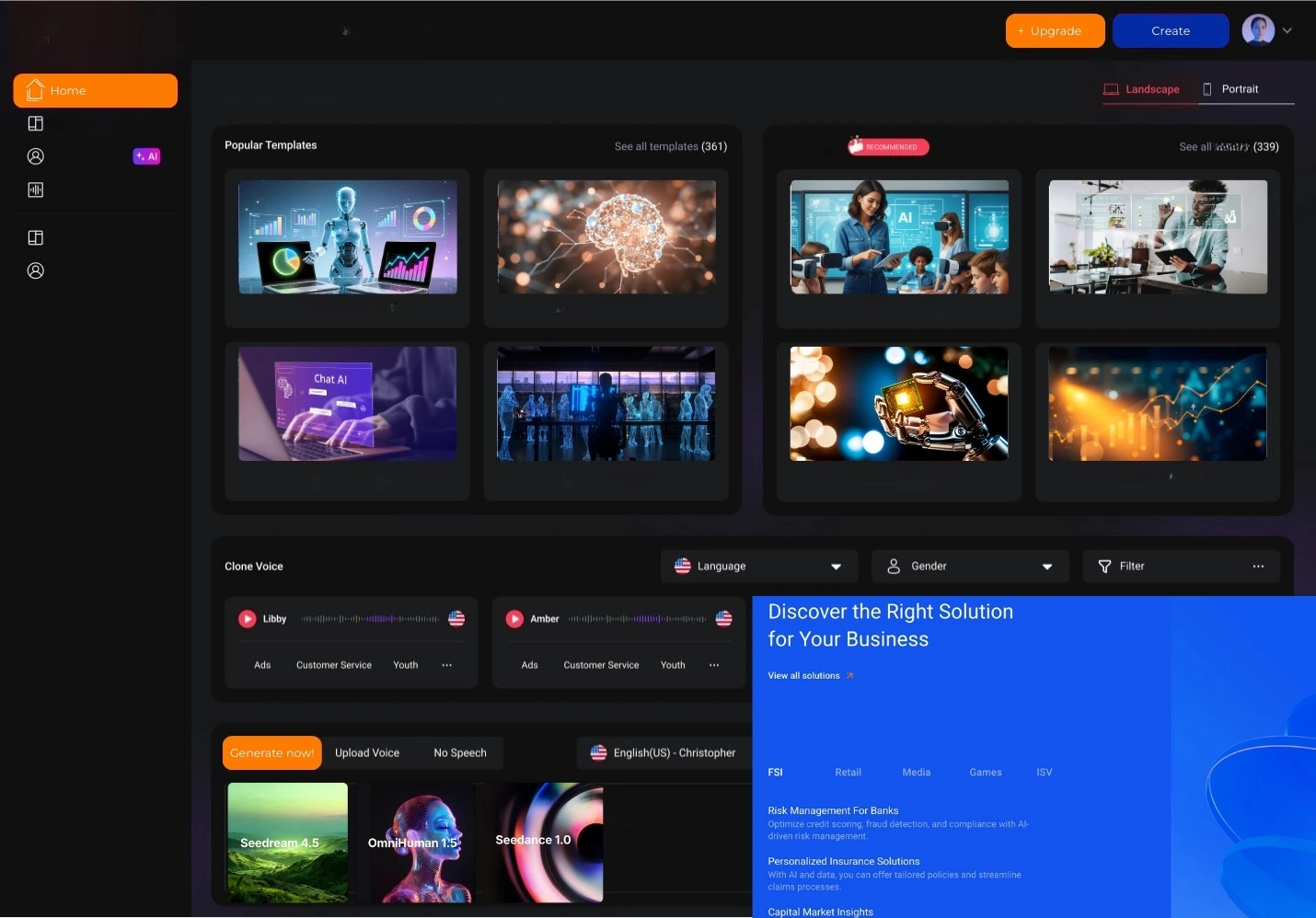Click the Gender person icon above voices

(894, 566)
